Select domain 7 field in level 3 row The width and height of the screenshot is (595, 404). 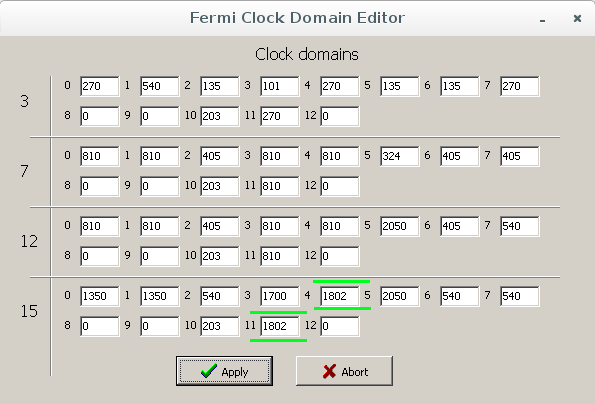(x=519, y=86)
